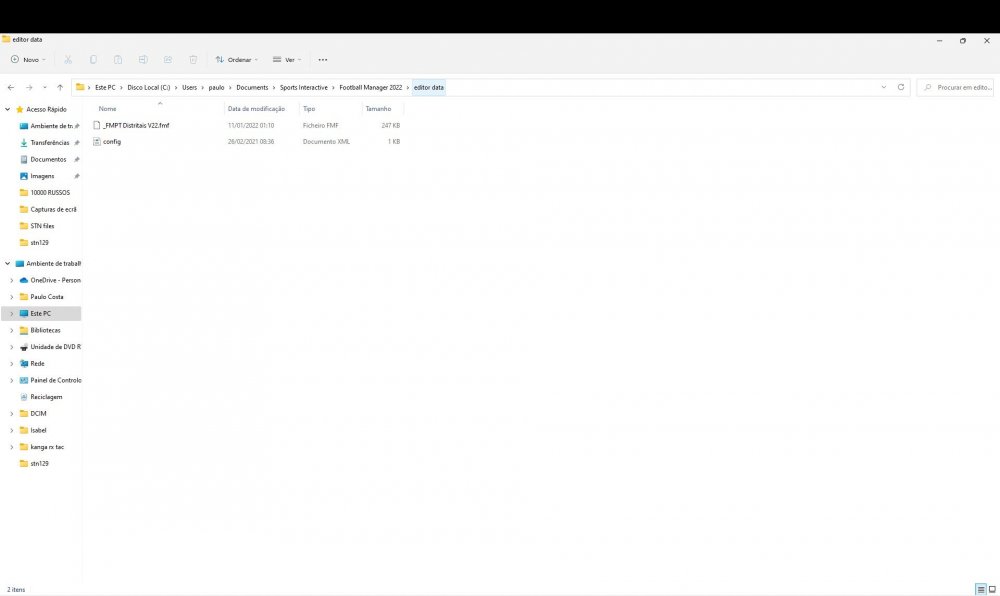This screenshot has width=1000, height=596.
Task: Expand the Bibliotecas node
Action: coord(11,330)
